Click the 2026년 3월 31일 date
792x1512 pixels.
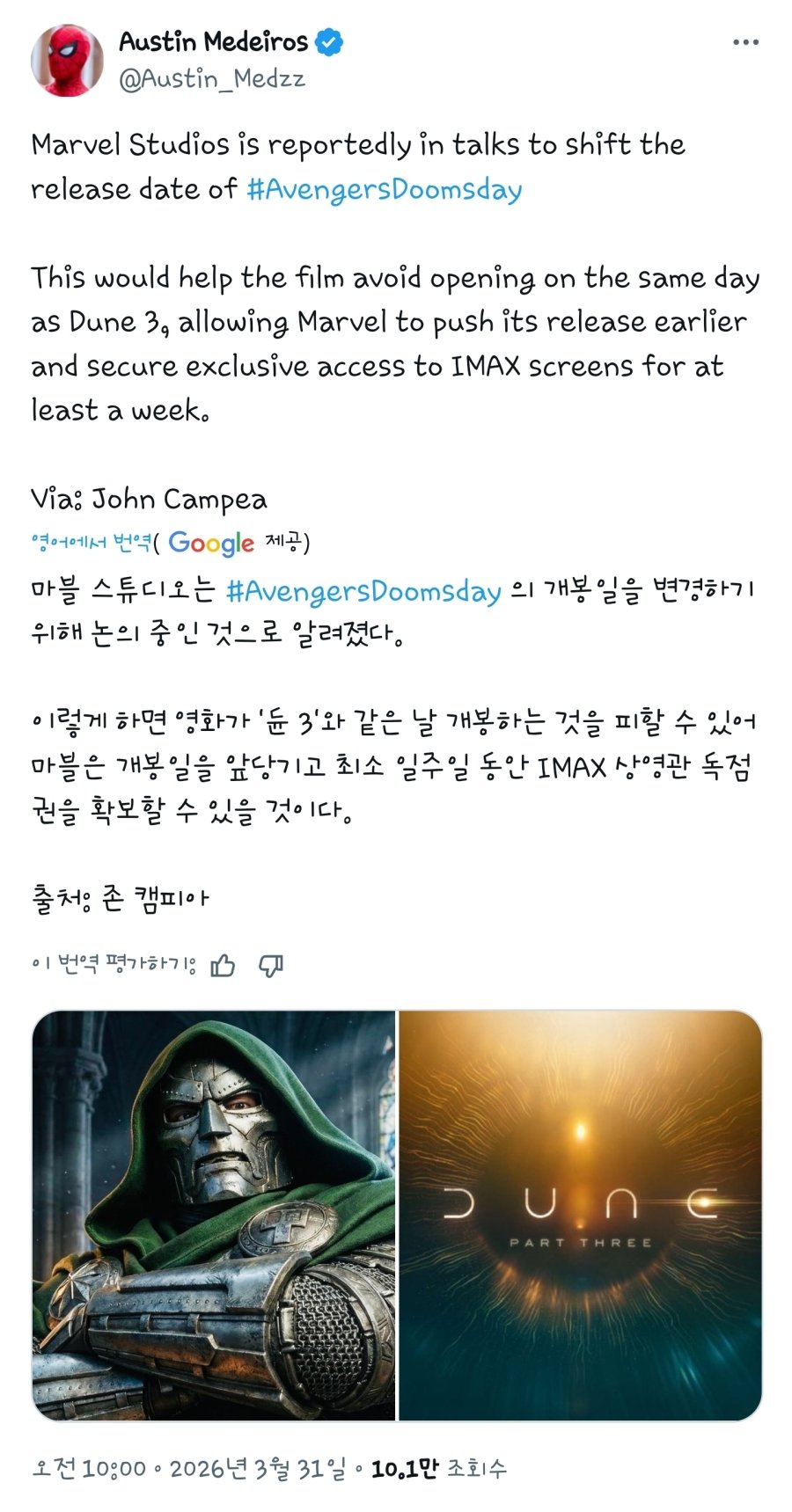click(257, 1468)
